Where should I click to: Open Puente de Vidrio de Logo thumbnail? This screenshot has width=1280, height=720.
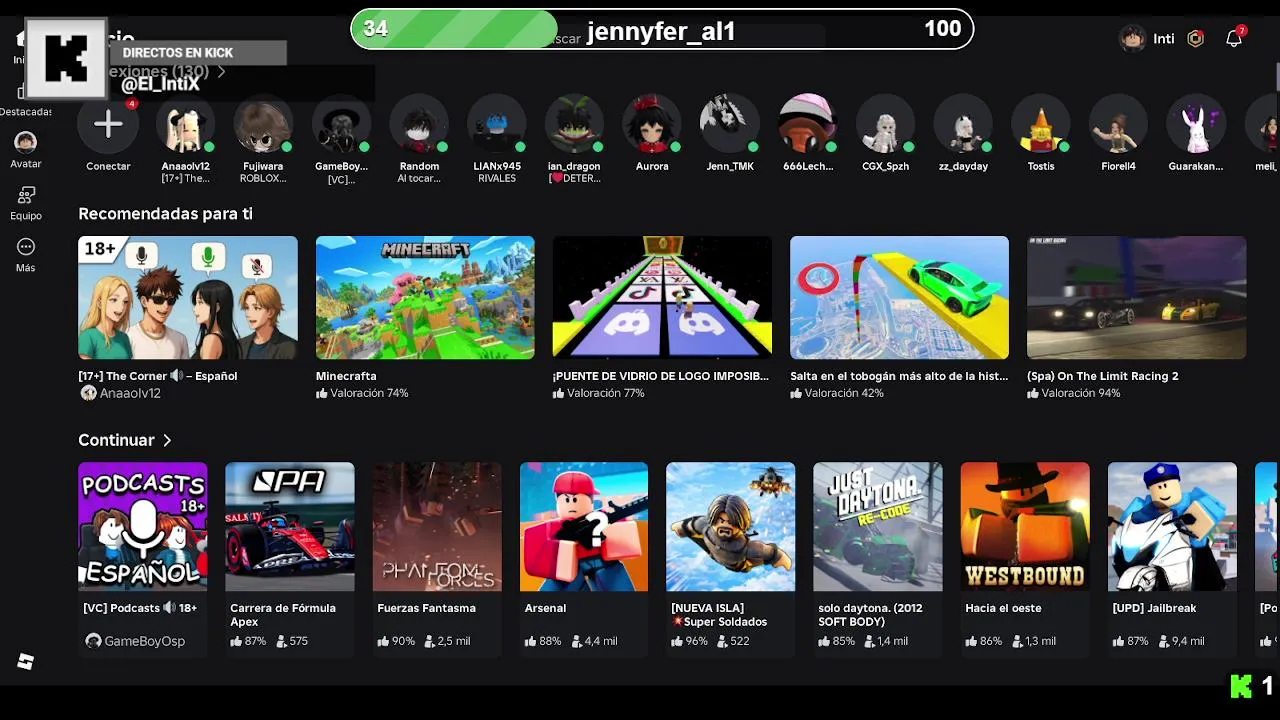point(662,297)
